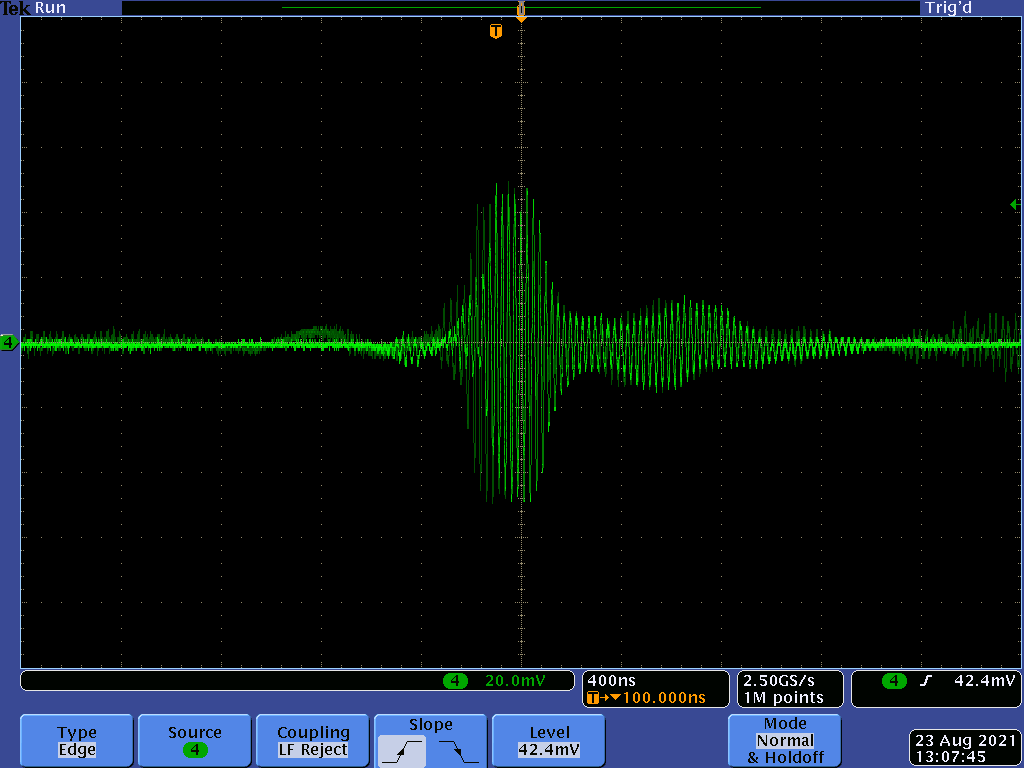
Task: Click the channel 4 ground reference marker
Action: pyautogui.click(x=9, y=344)
